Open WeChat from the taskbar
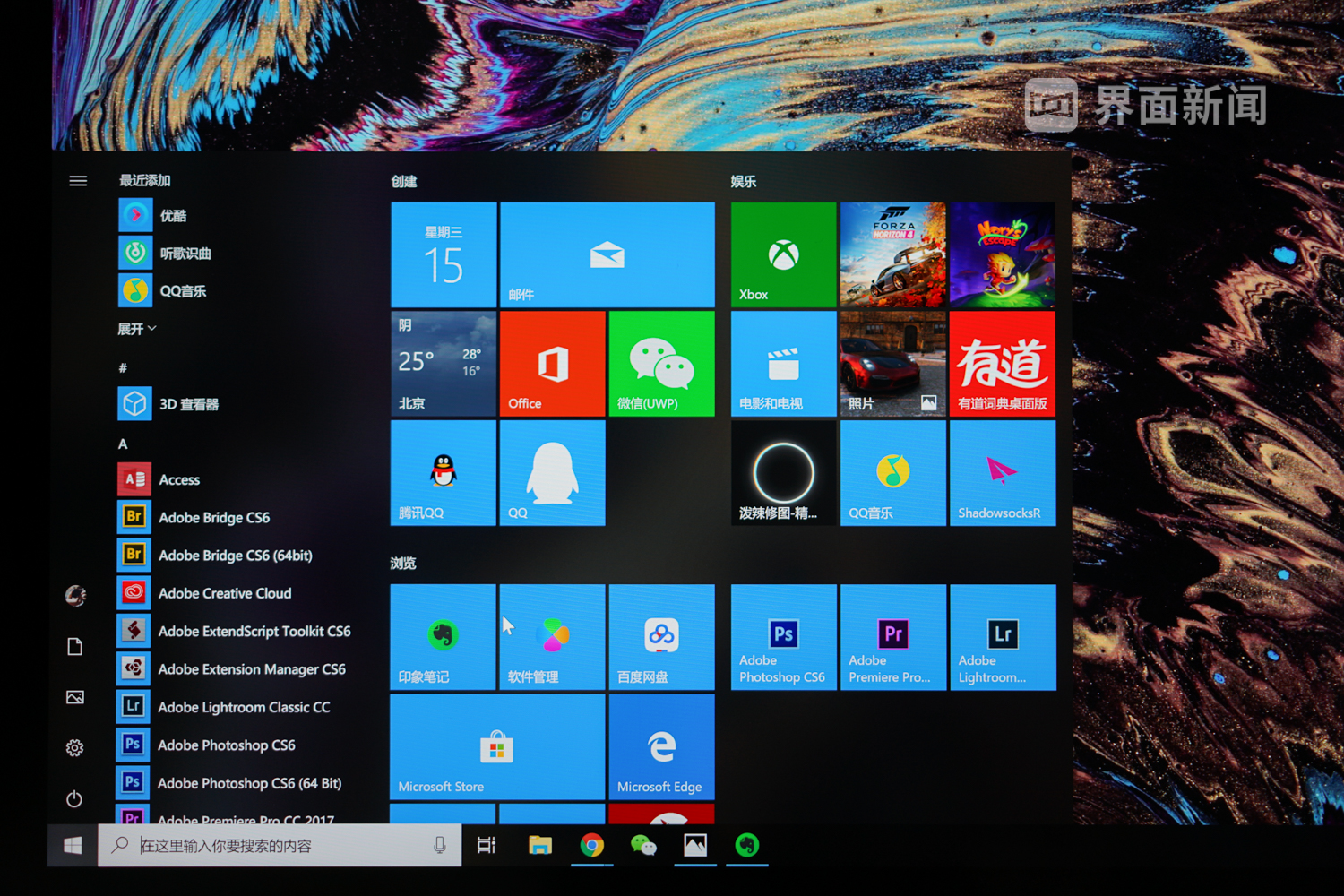The width and height of the screenshot is (1344, 896). (x=643, y=845)
